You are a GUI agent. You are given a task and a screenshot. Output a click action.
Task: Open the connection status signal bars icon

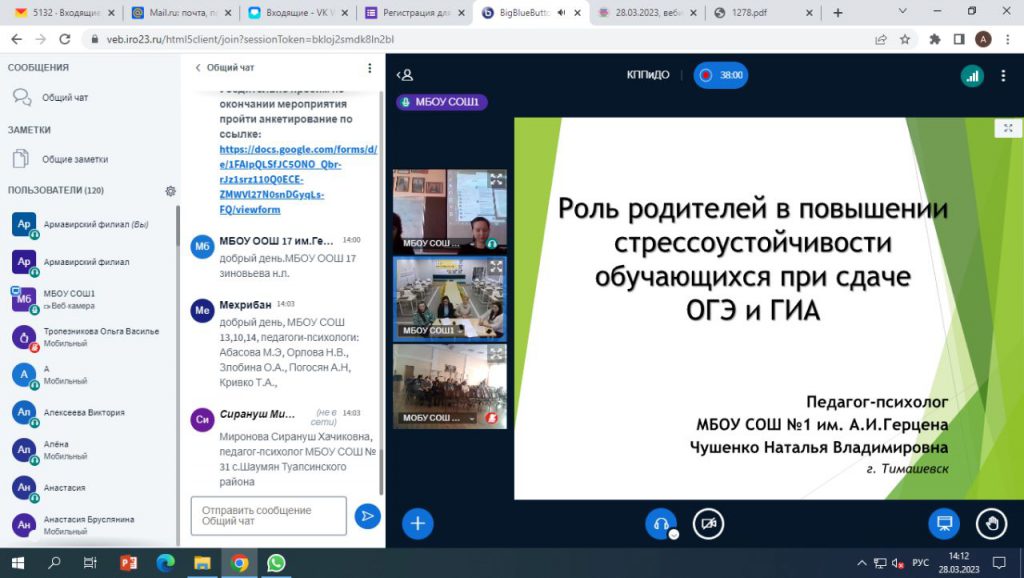971,75
